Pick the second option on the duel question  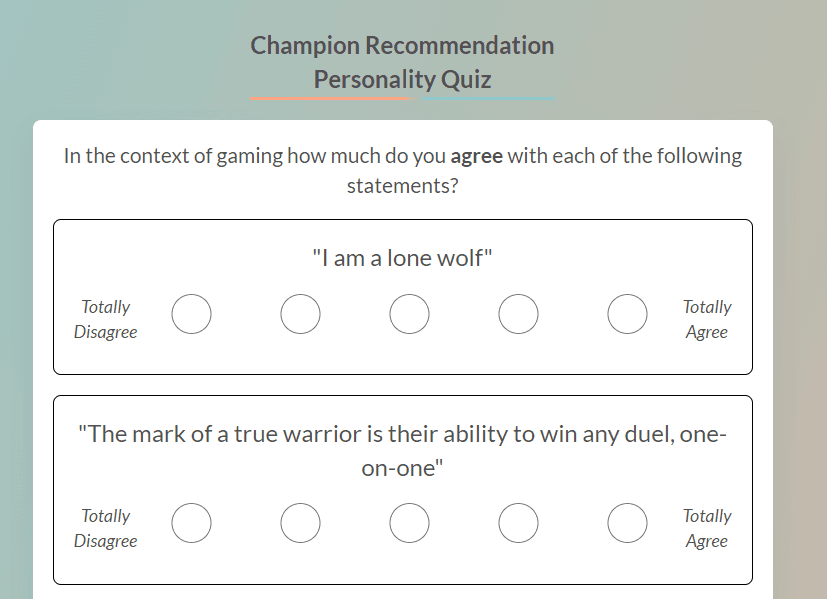coord(301,522)
